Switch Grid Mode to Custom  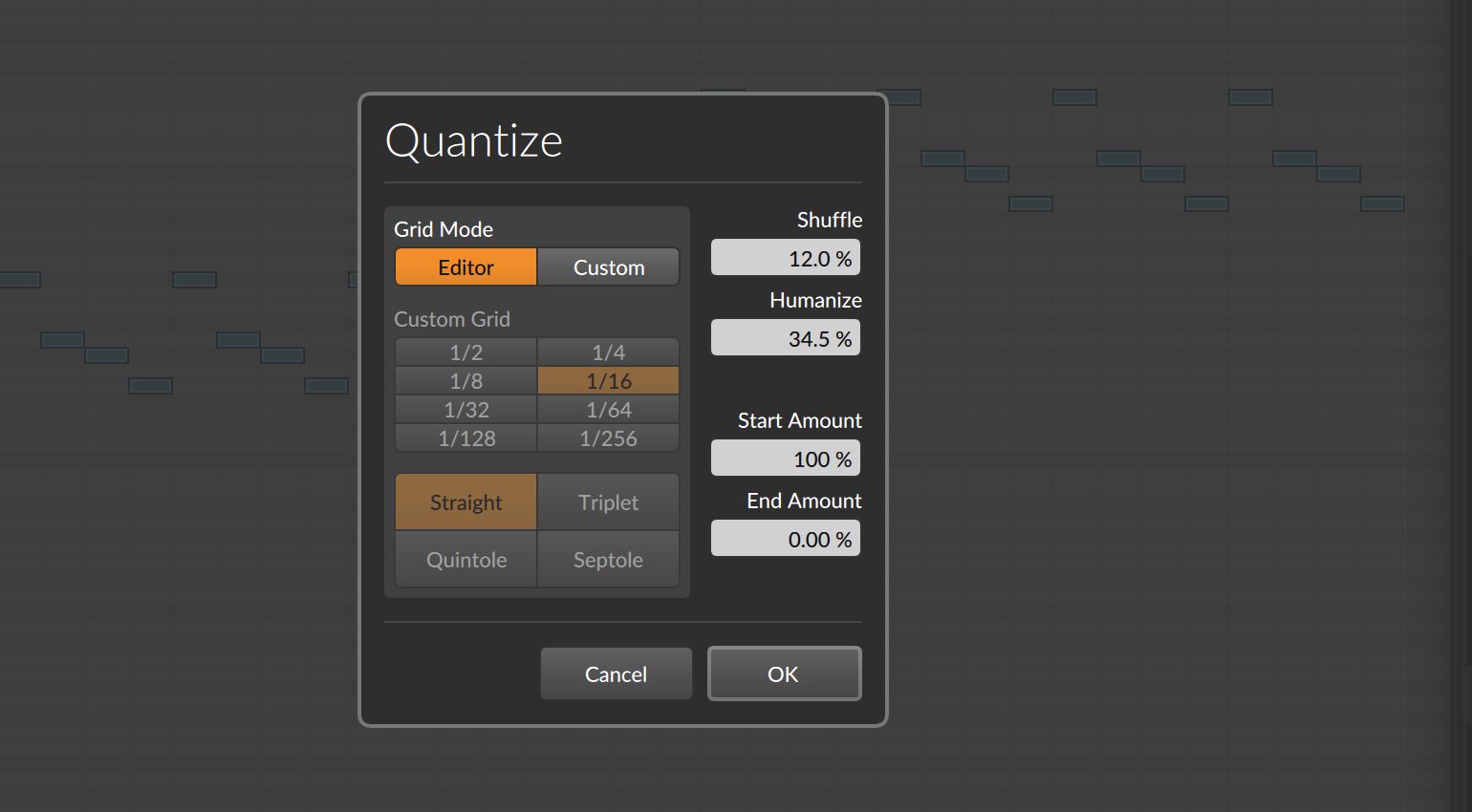(608, 267)
